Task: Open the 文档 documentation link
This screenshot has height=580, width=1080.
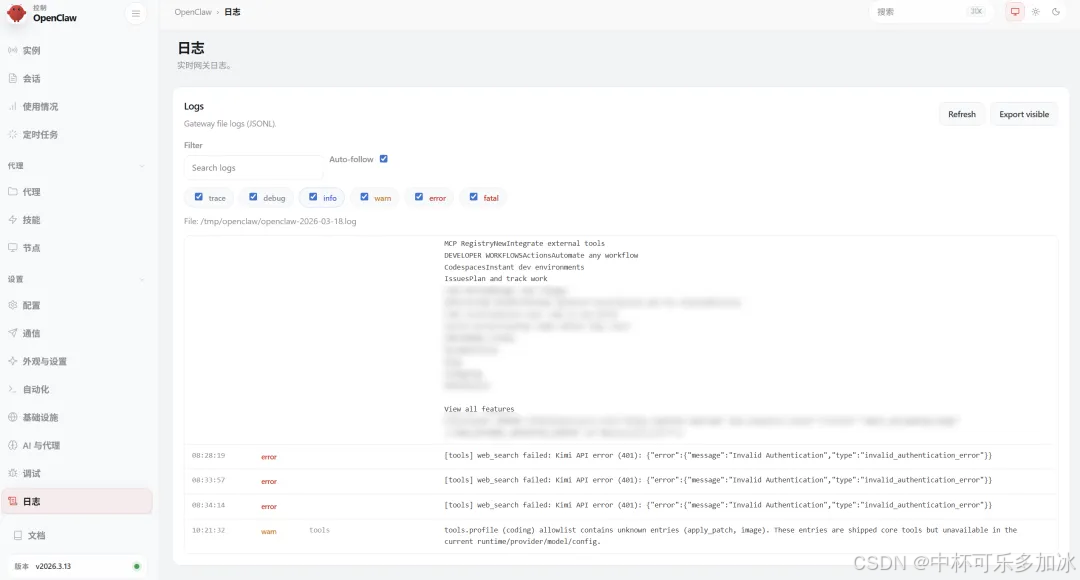Action: (77, 535)
